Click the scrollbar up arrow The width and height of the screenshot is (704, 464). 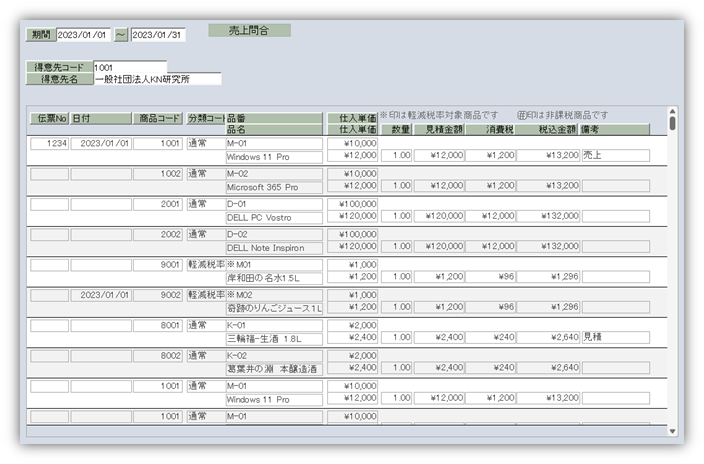coord(672,111)
